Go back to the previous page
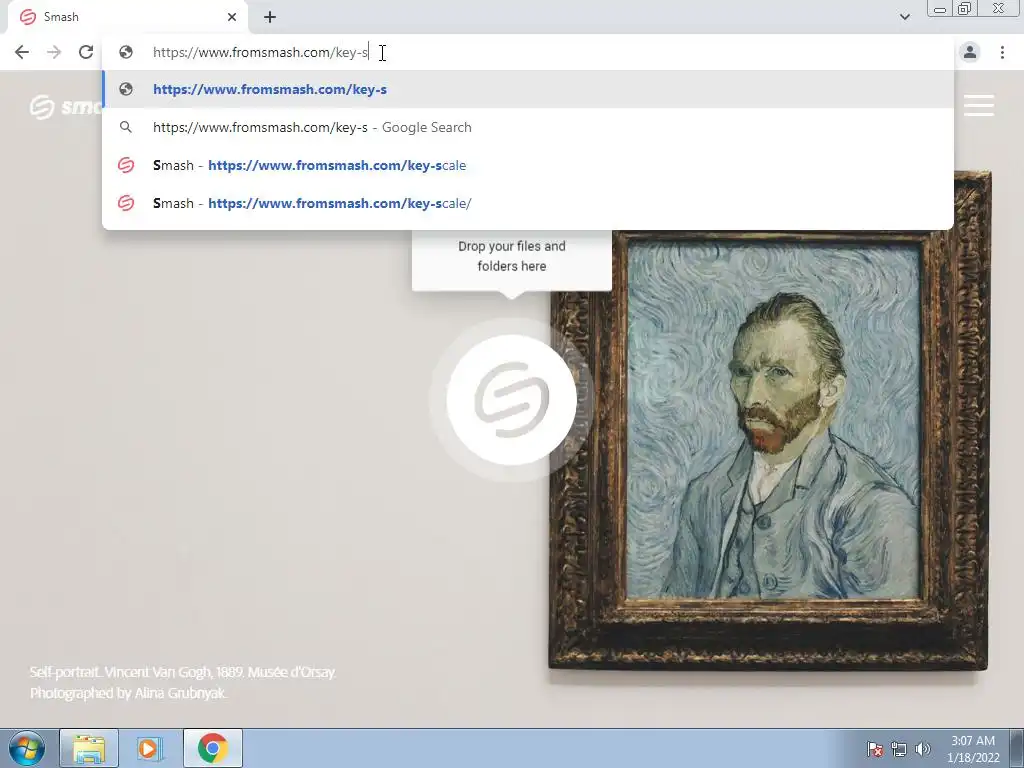This screenshot has height=768, width=1024. (22, 52)
